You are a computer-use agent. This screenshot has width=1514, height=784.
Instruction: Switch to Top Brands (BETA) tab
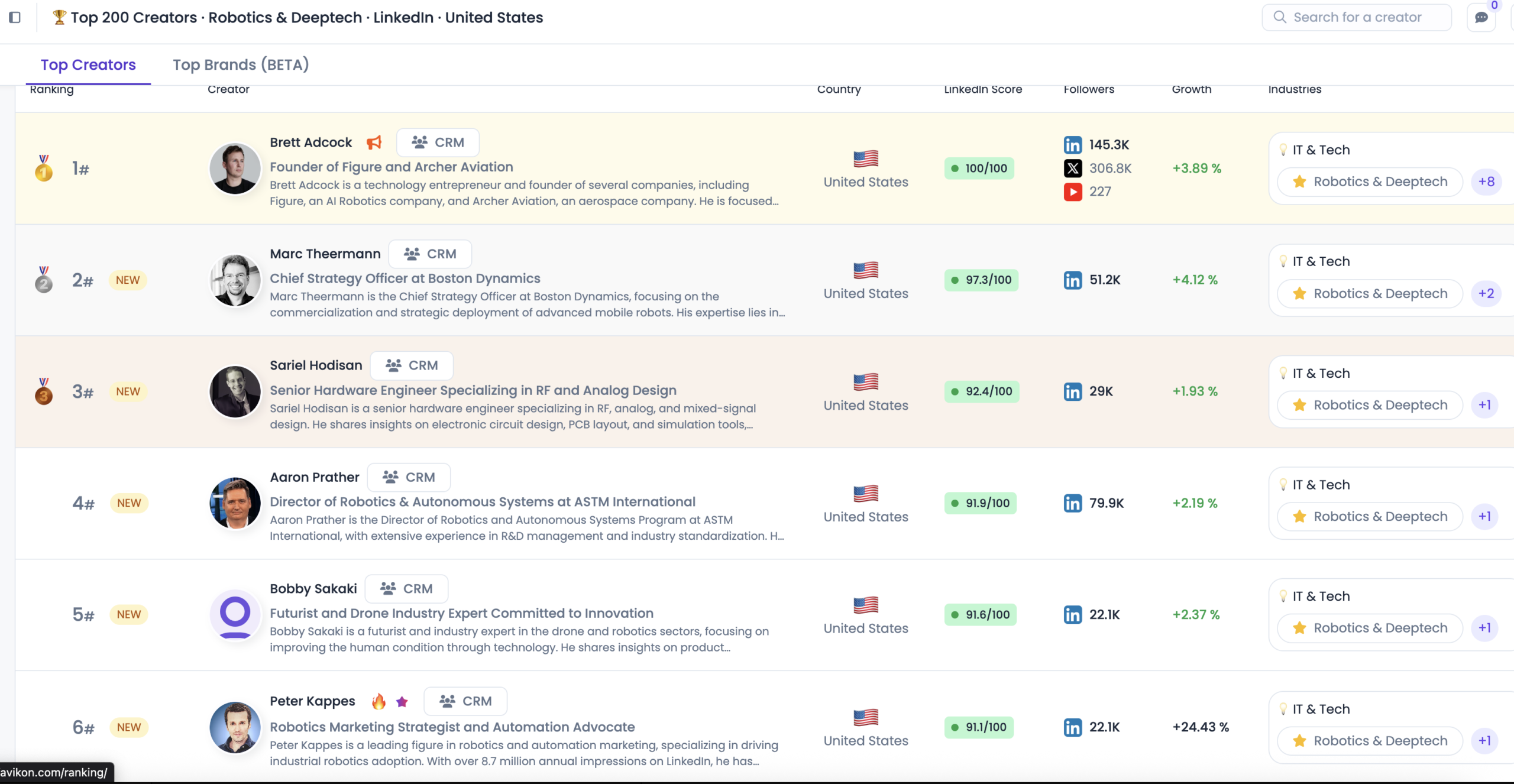pyautogui.click(x=241, y=64)
